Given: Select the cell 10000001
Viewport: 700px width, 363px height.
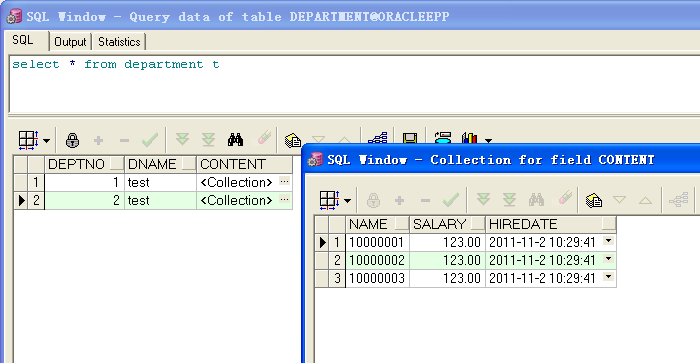Looking at the screenshot, I should click(377, 242).
